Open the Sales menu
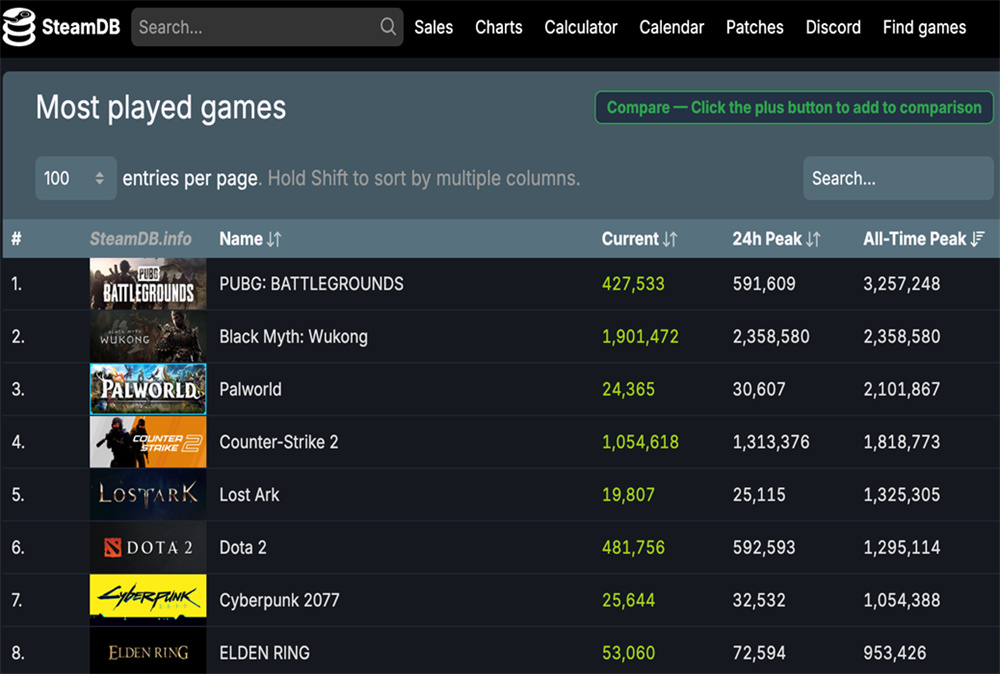The image size is (1000, 674). (434, 27)
